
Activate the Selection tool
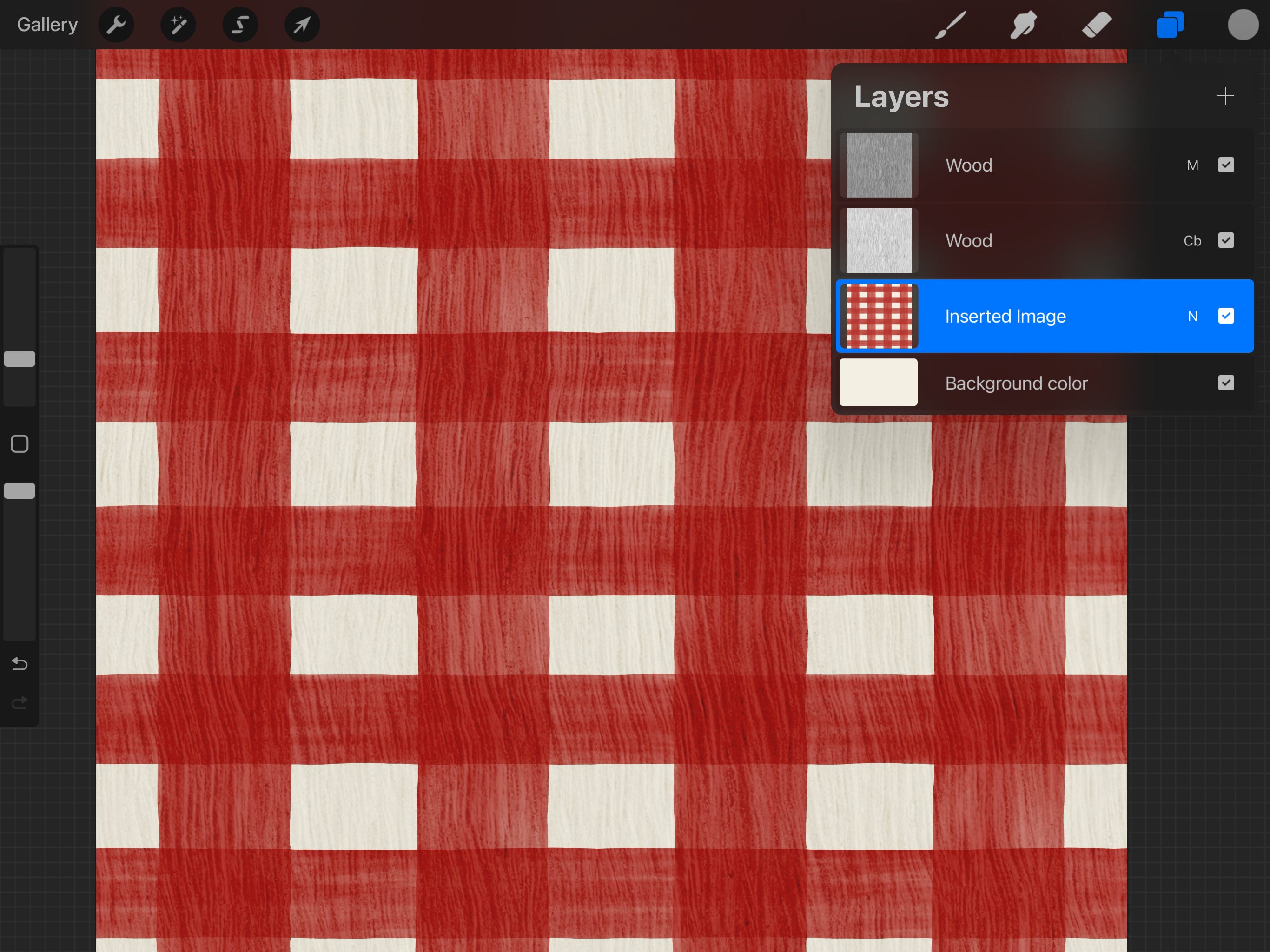click(x=240, y=25)
